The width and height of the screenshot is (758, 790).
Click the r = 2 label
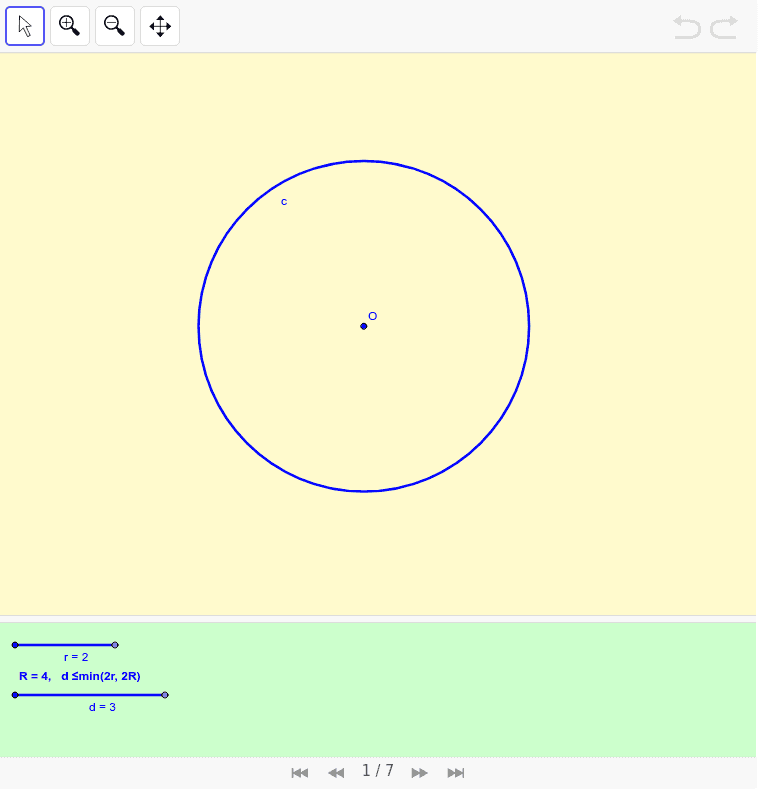(76, 657)
